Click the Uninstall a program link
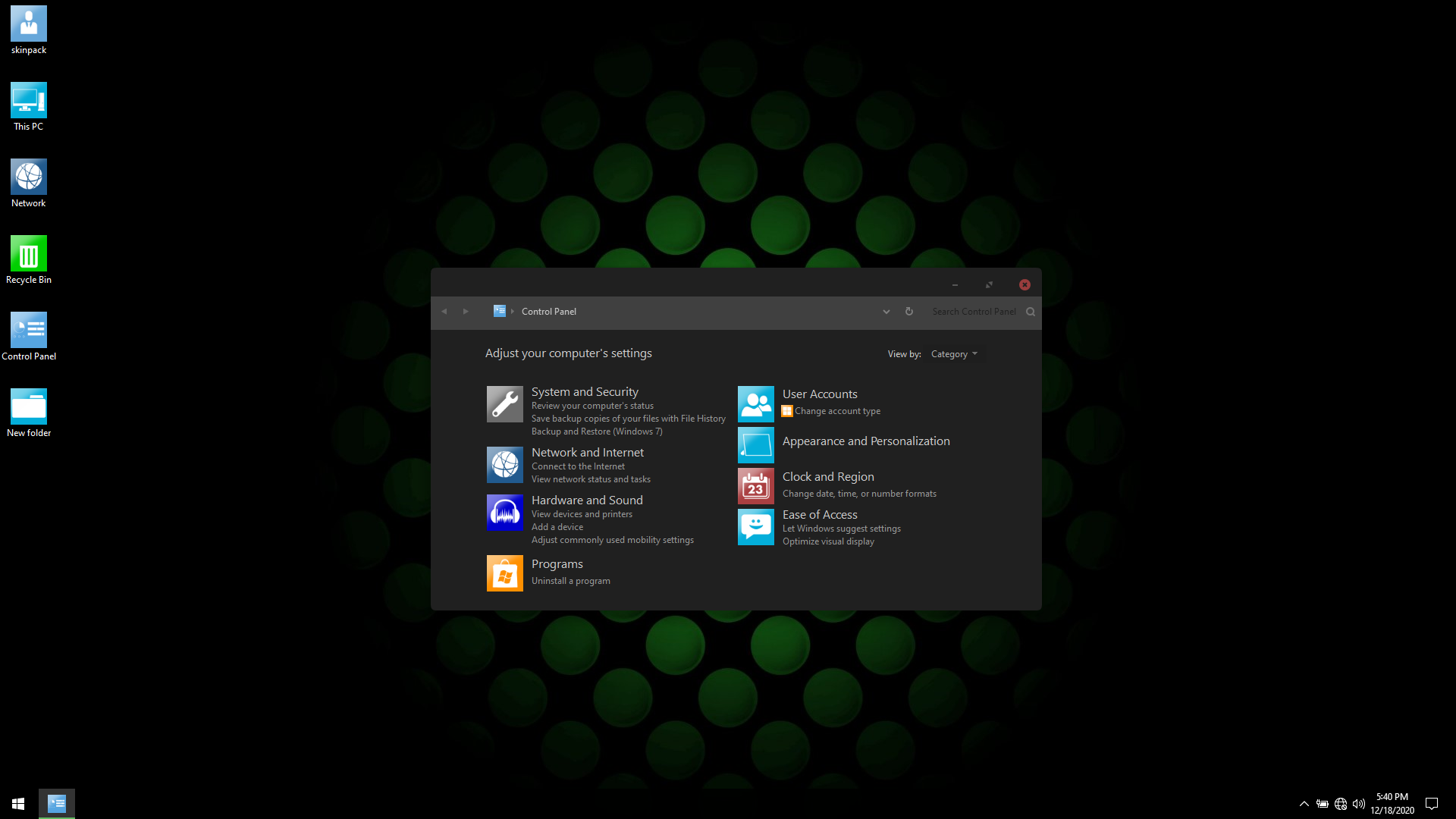 point(570,581)
